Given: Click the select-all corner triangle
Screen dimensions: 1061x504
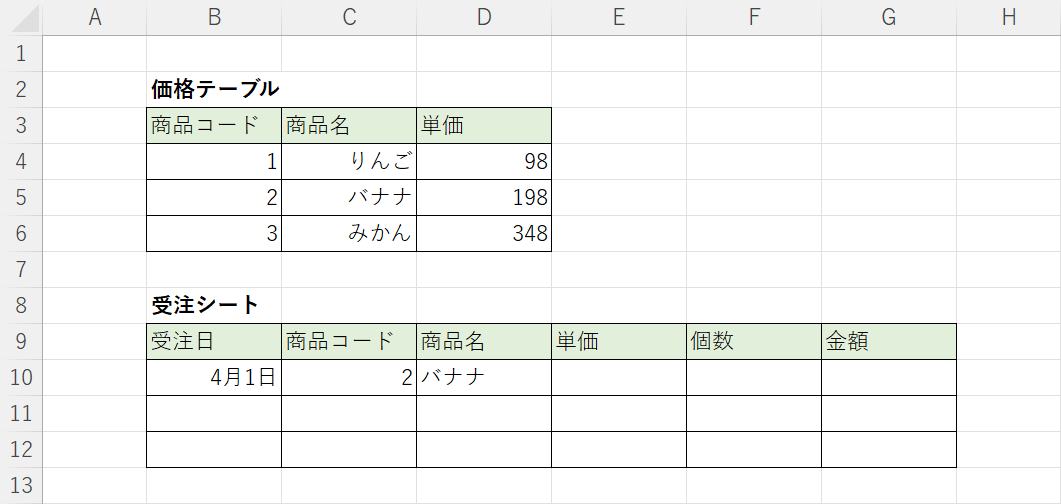Looking at the screenshot, I should pos(22,17).
